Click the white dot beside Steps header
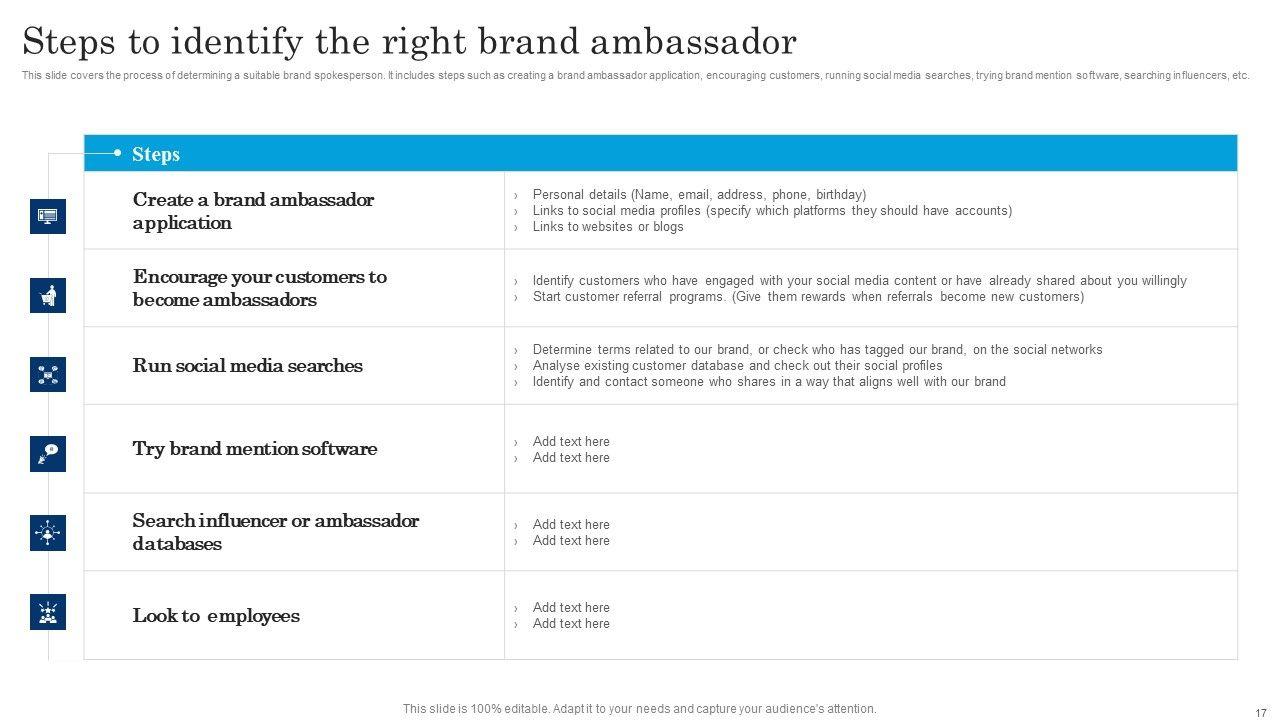 coord(117,153)
